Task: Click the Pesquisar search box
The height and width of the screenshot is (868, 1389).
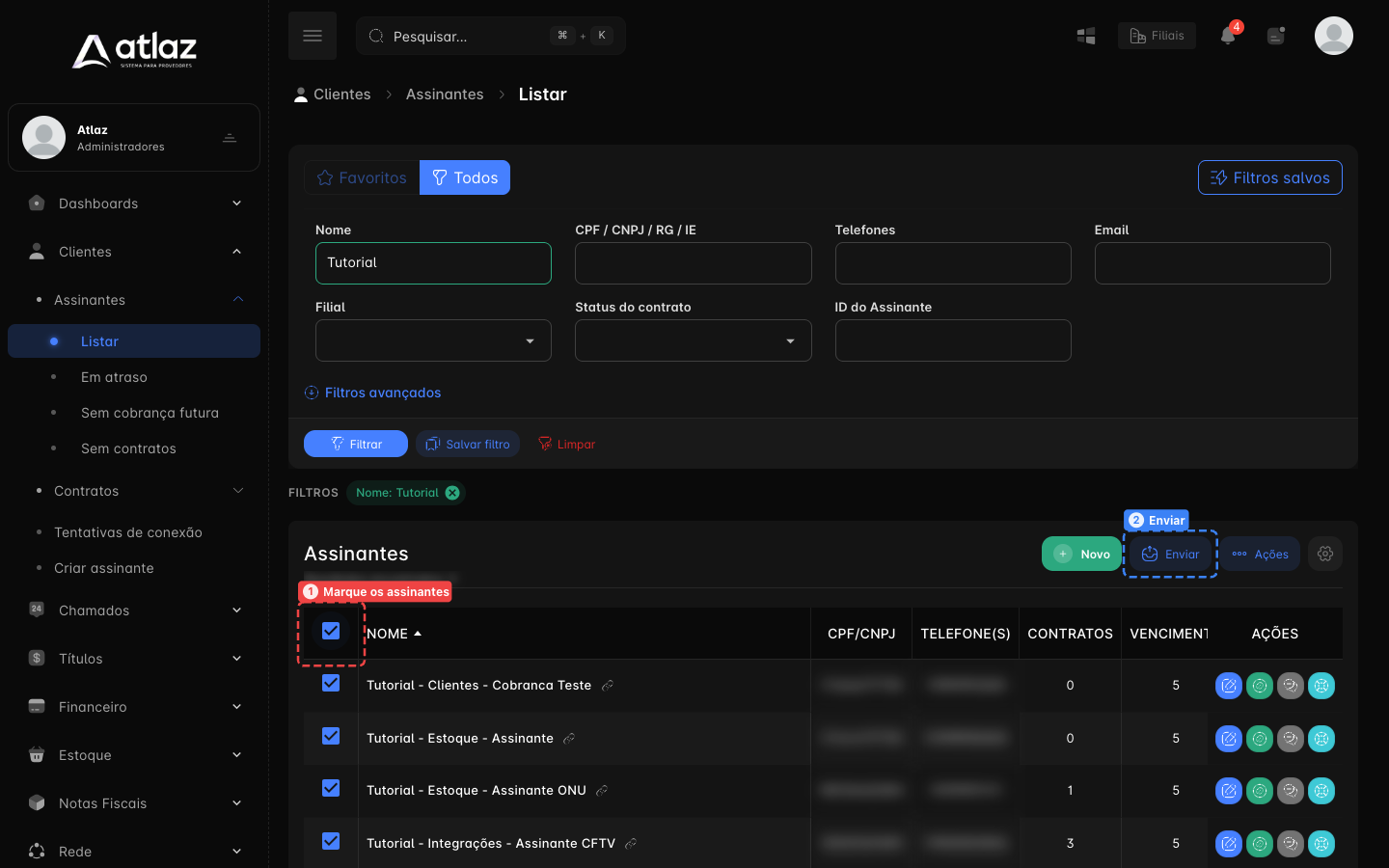Action: [491, 36]
